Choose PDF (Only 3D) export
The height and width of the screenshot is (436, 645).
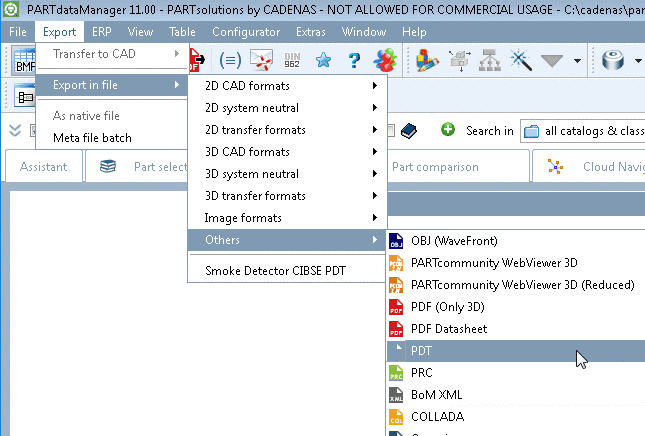(x=515, y=307)
